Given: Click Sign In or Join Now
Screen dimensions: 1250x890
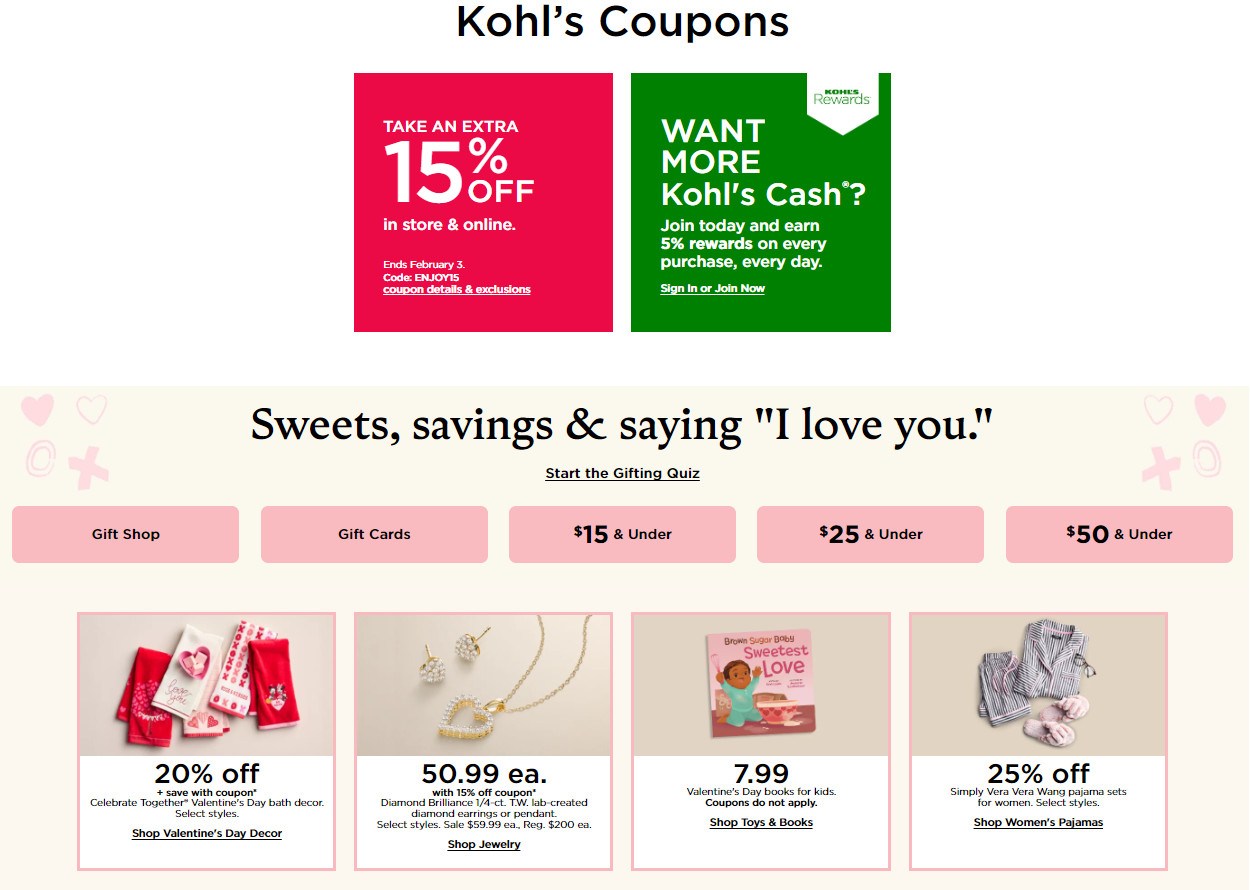Looking at the screenshot, I should (712, 288).
